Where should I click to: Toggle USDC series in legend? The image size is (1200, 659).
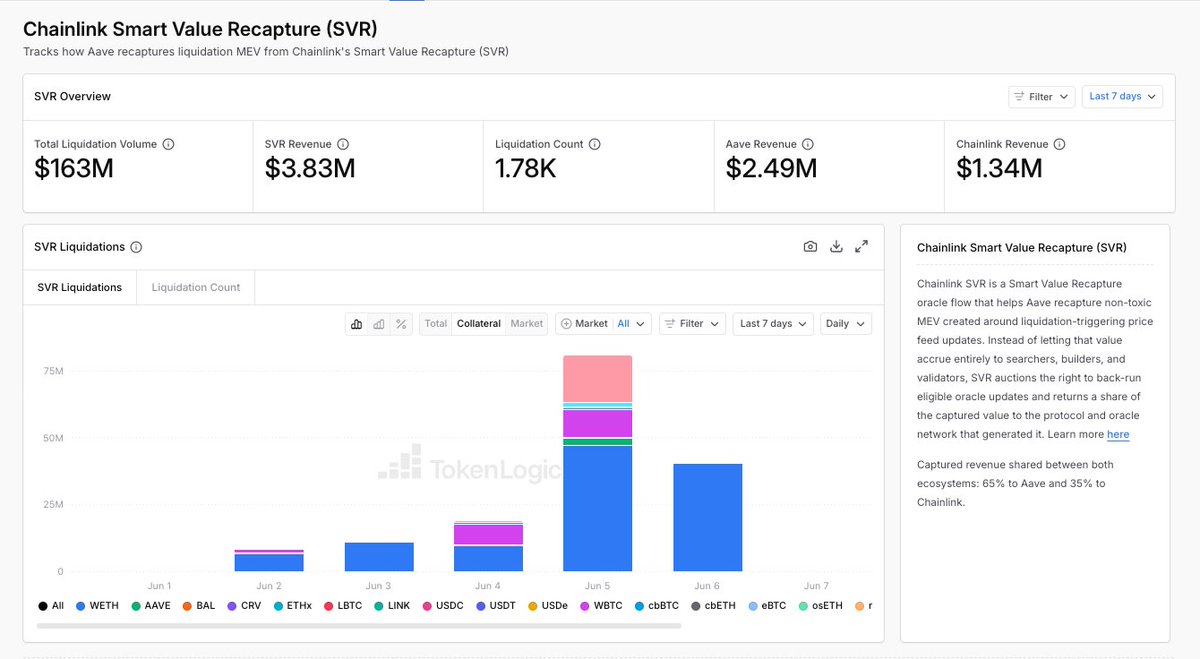click(x=444, y=606)
